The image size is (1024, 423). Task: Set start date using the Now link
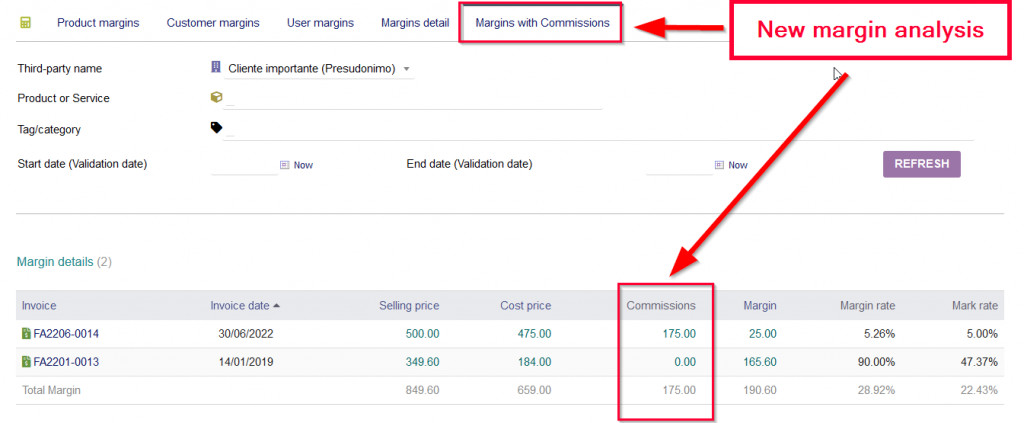303,165
